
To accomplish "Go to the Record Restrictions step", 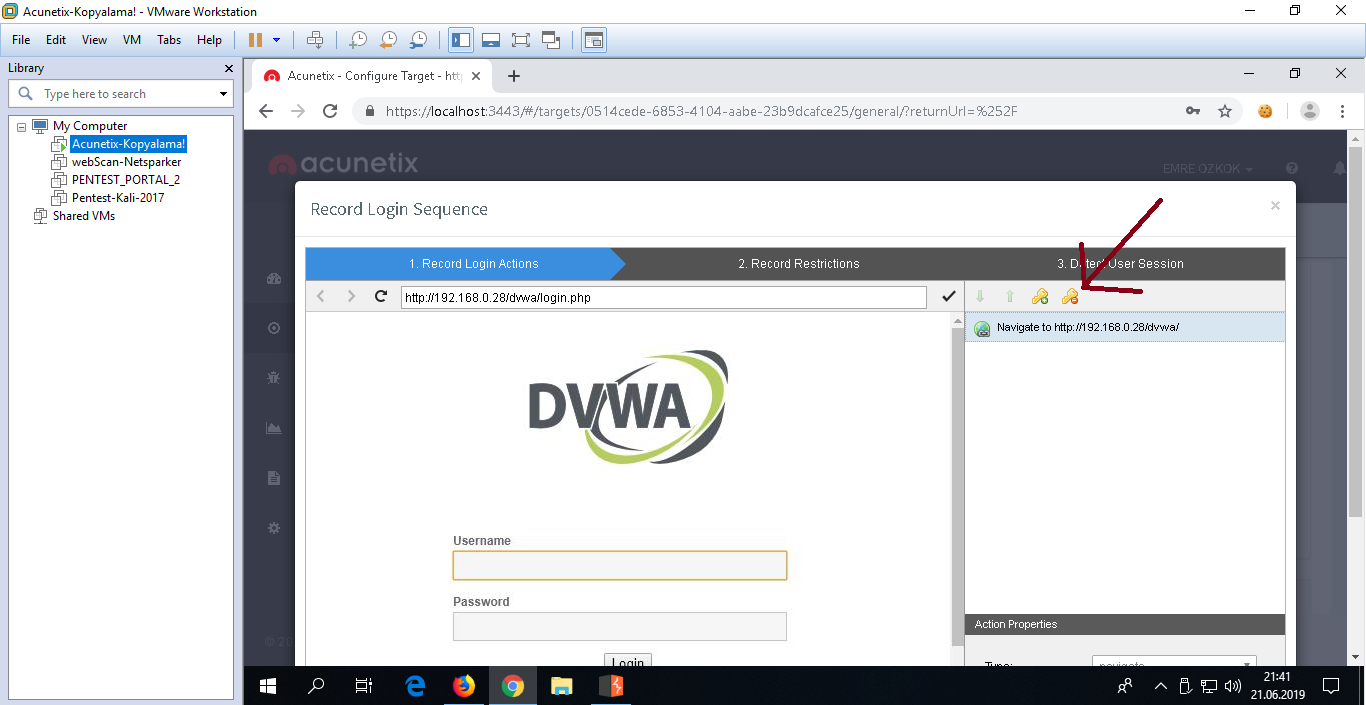I will point(798,264).
